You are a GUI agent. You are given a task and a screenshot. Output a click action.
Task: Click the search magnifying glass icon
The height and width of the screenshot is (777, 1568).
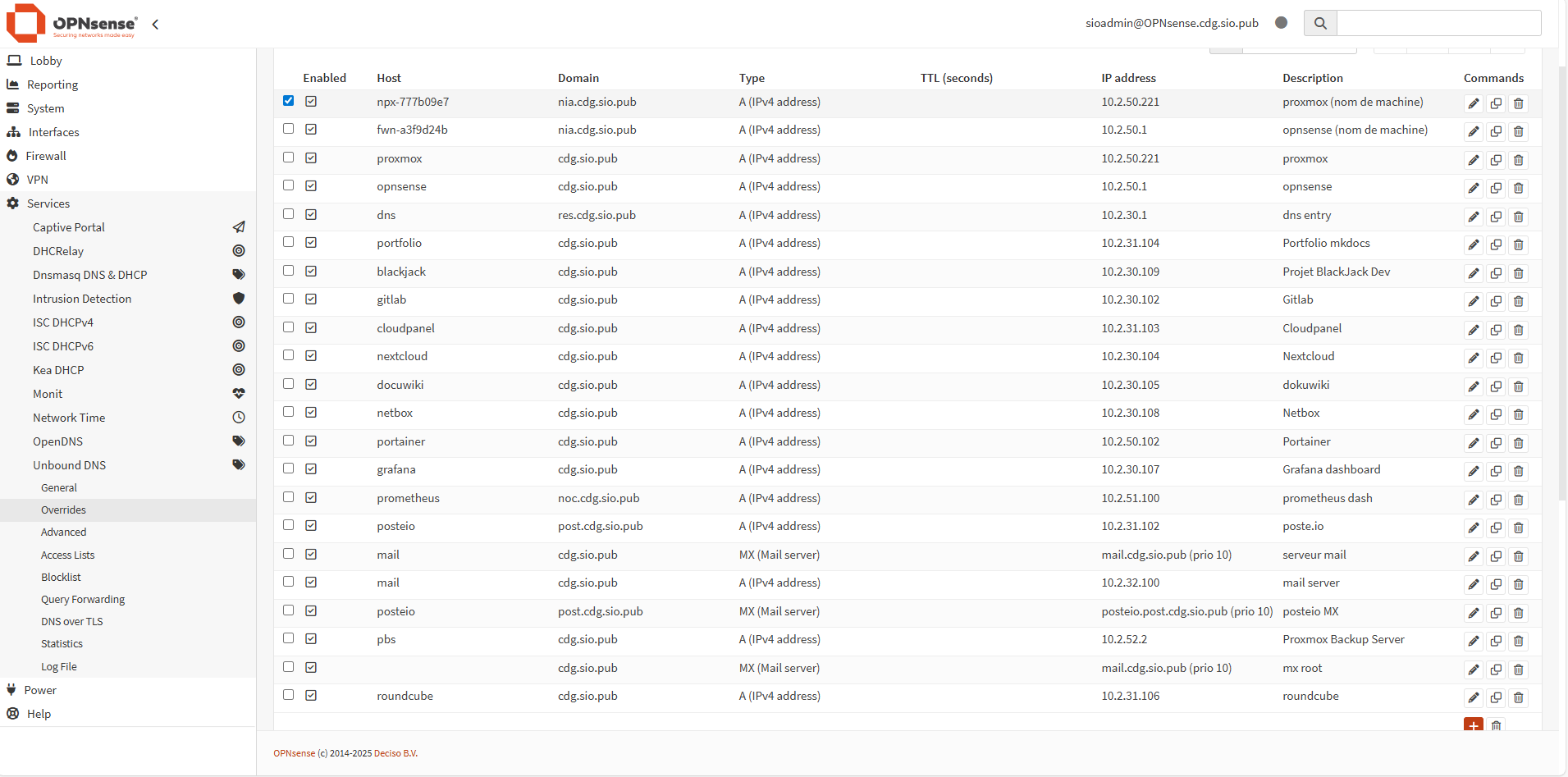pyautogui.click(x=1320, y=23)
